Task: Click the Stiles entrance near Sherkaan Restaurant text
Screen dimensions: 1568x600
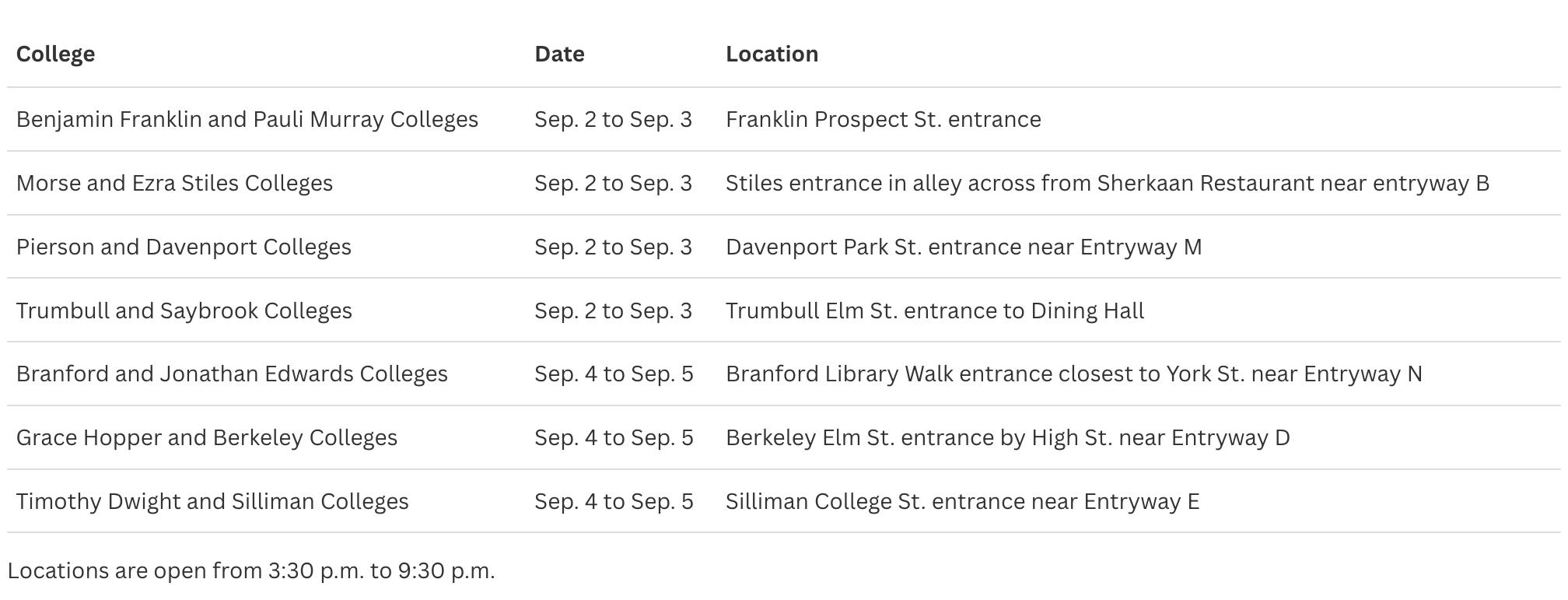Action: (x=1107, y=183)
